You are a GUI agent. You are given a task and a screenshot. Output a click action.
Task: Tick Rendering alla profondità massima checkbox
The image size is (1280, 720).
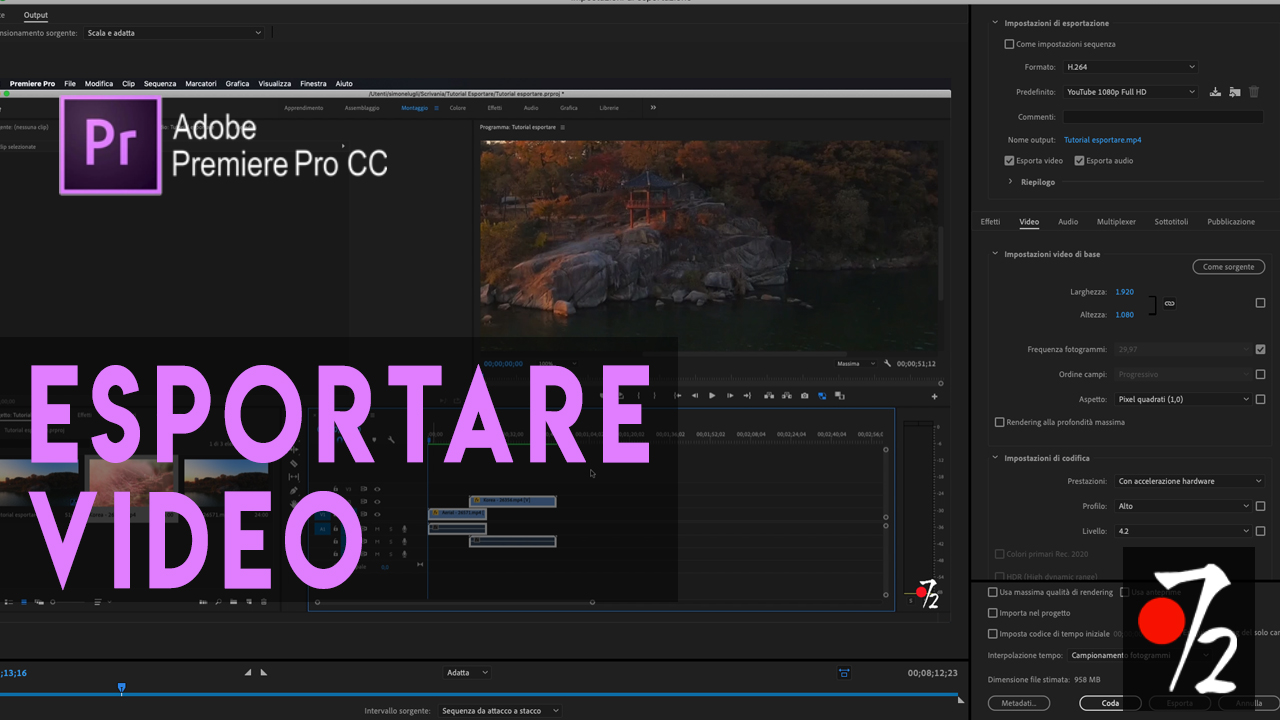(999, 422)
